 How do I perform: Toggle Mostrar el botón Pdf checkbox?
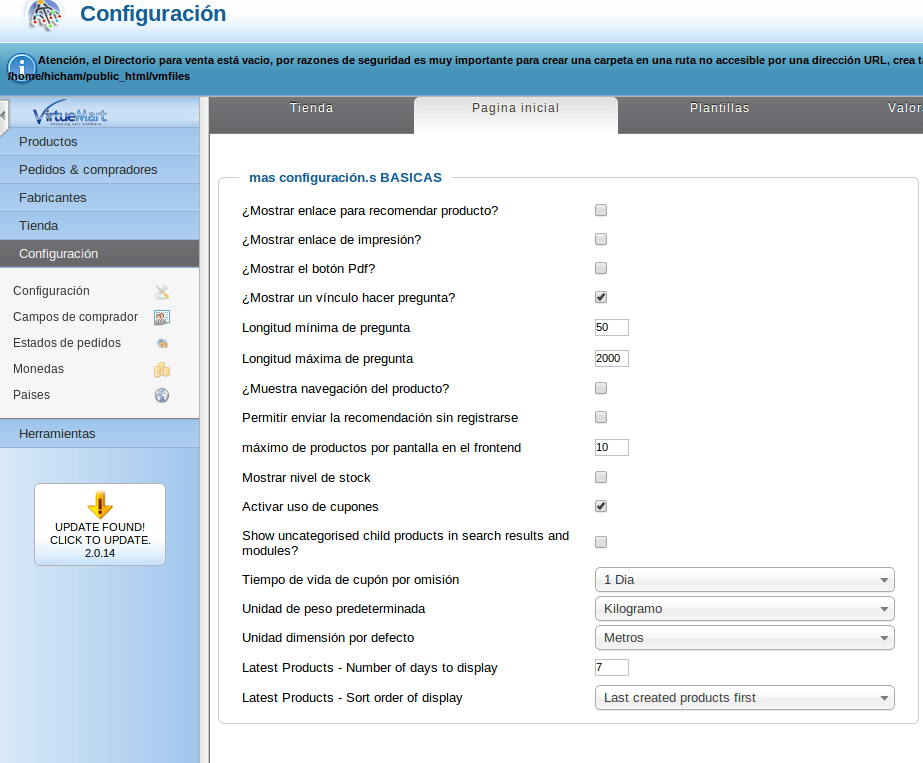(600, 268)
